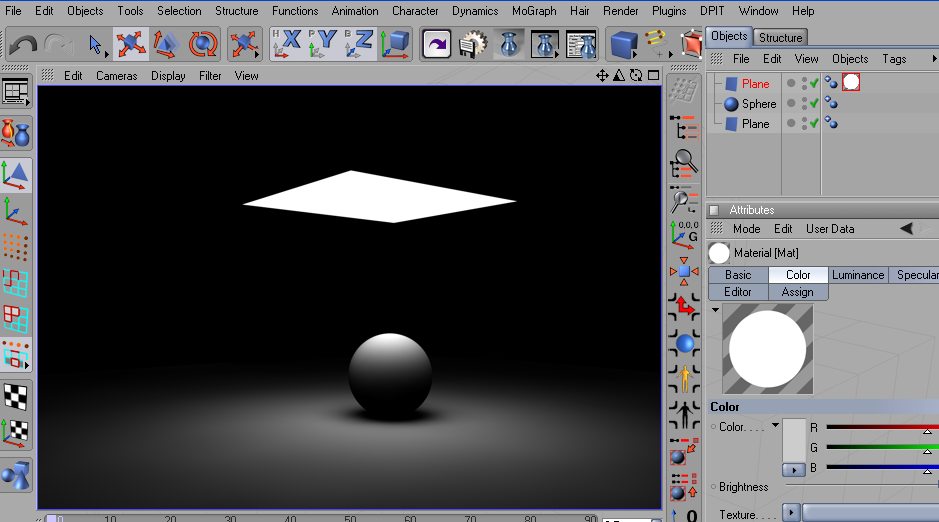
Task: Open the Render menu
Action: 620,11
